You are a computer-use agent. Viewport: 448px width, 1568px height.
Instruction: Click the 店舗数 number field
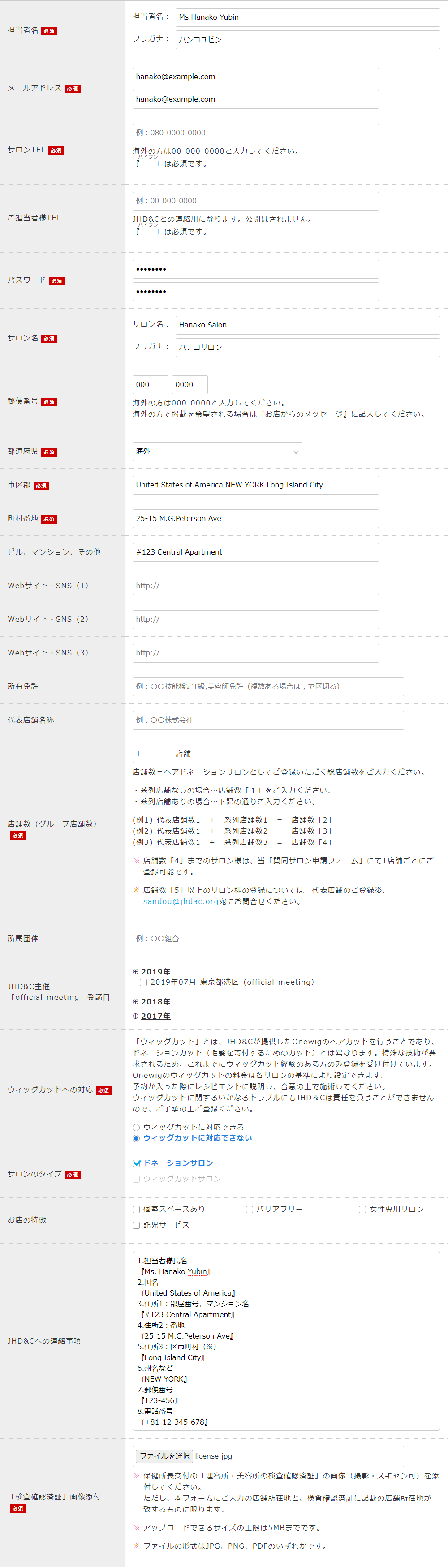tap(151, 754)
